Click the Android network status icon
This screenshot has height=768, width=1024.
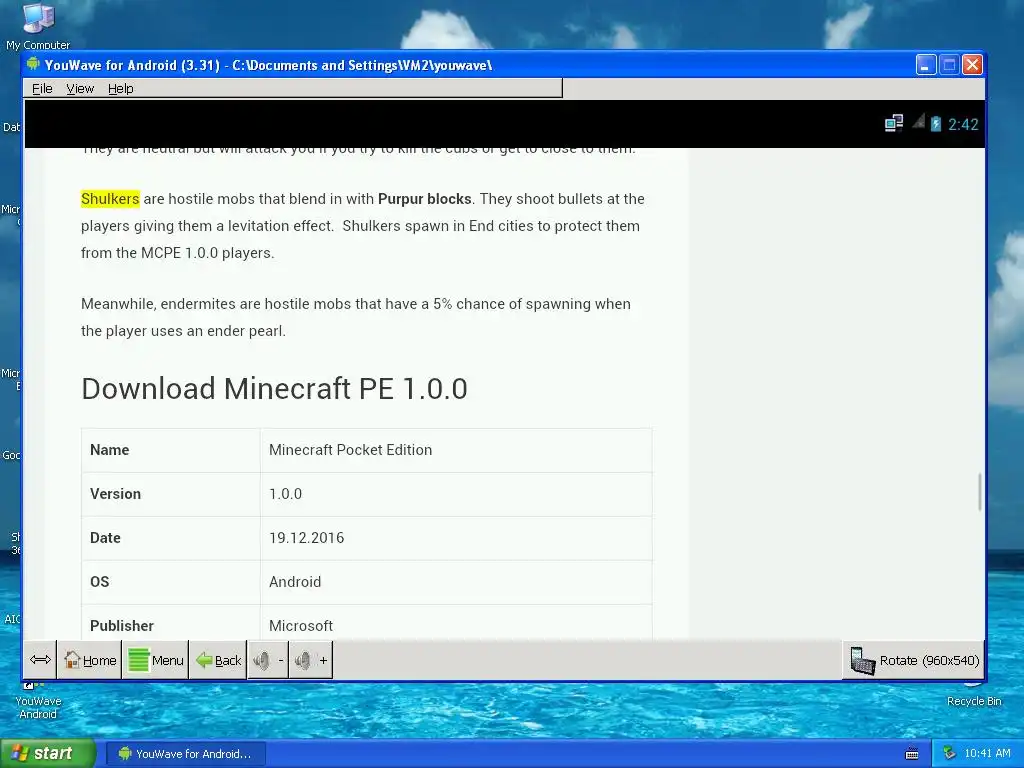(x=893, y=123)
